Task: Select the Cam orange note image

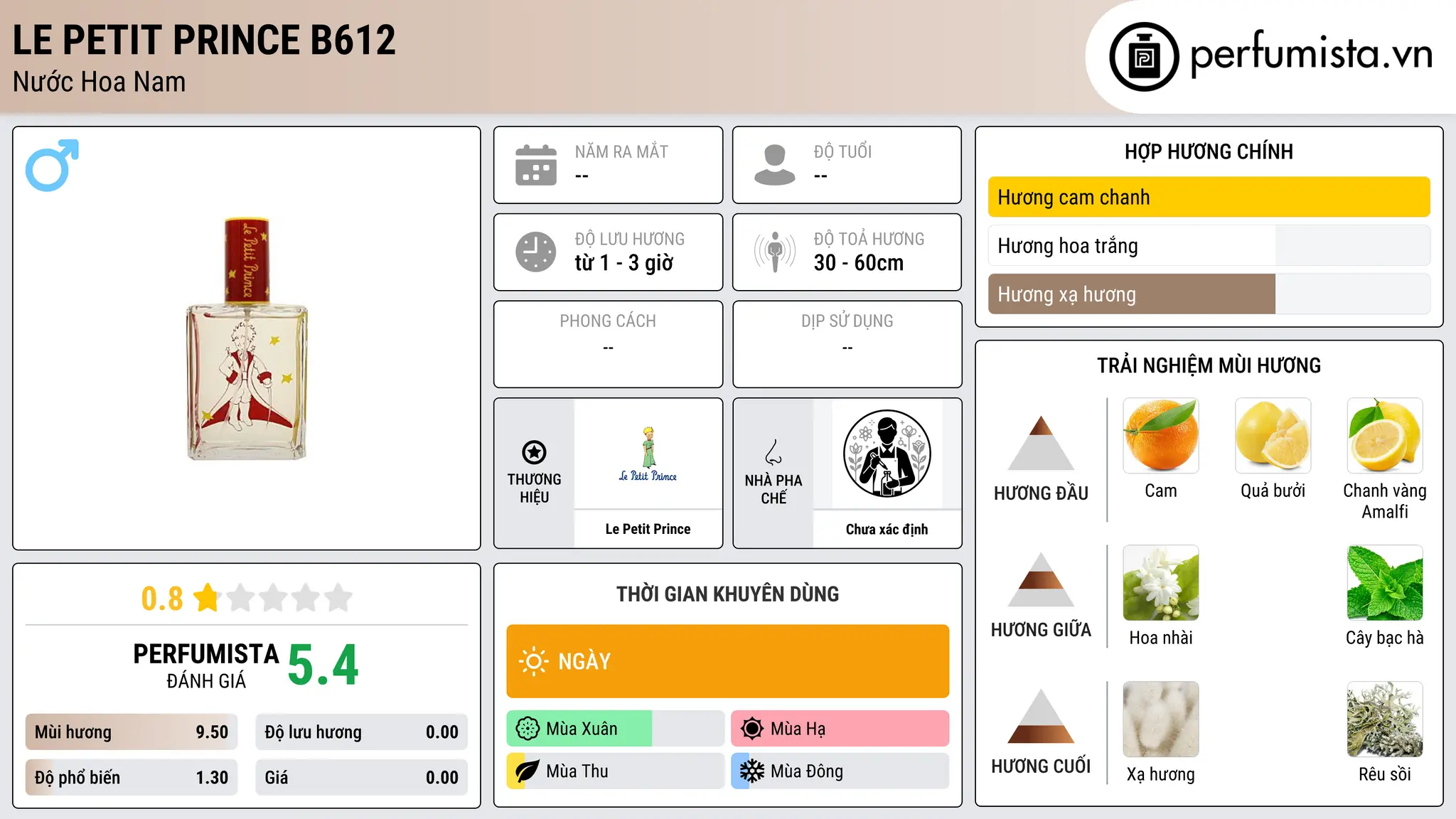Action: [x=1161, y=436]
